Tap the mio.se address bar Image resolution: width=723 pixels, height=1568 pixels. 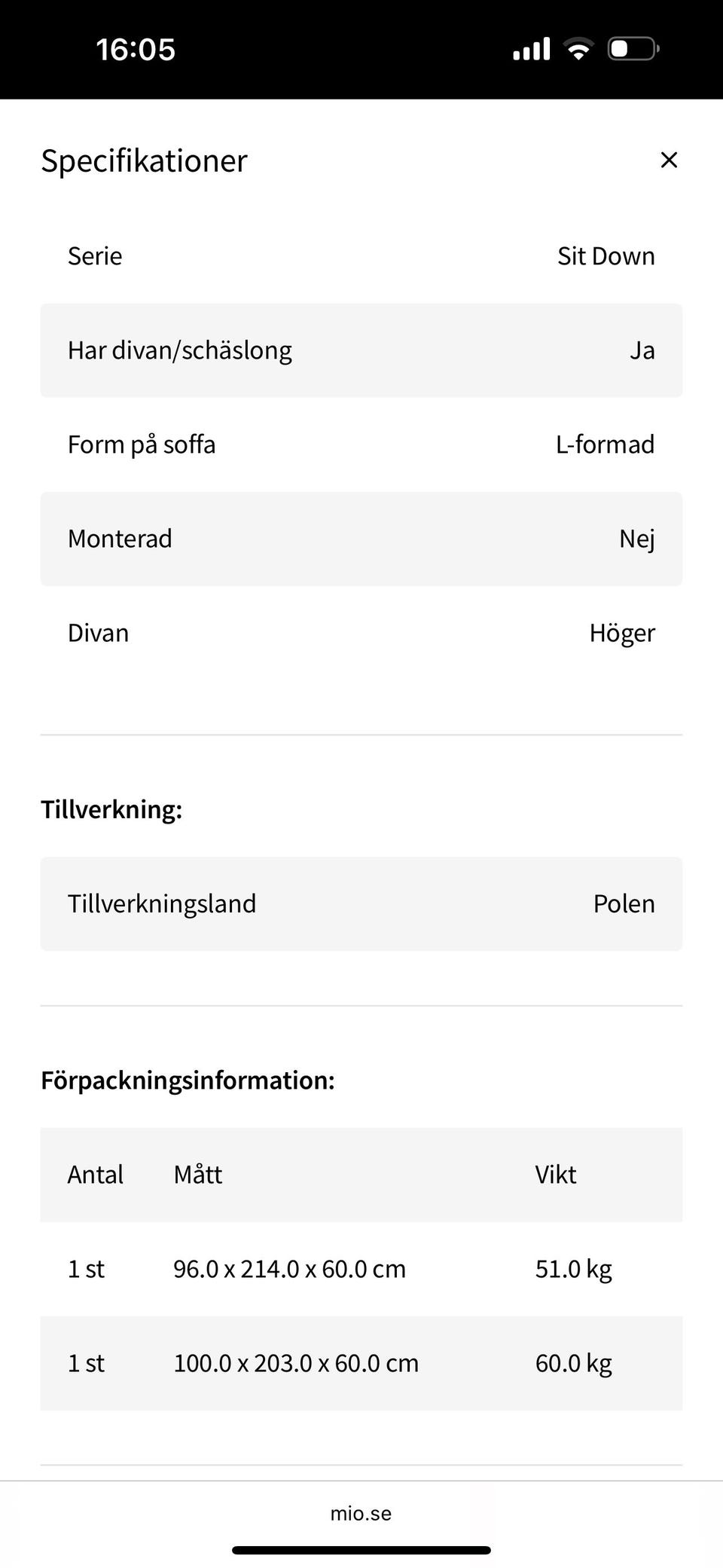(x=361, y=1513)
